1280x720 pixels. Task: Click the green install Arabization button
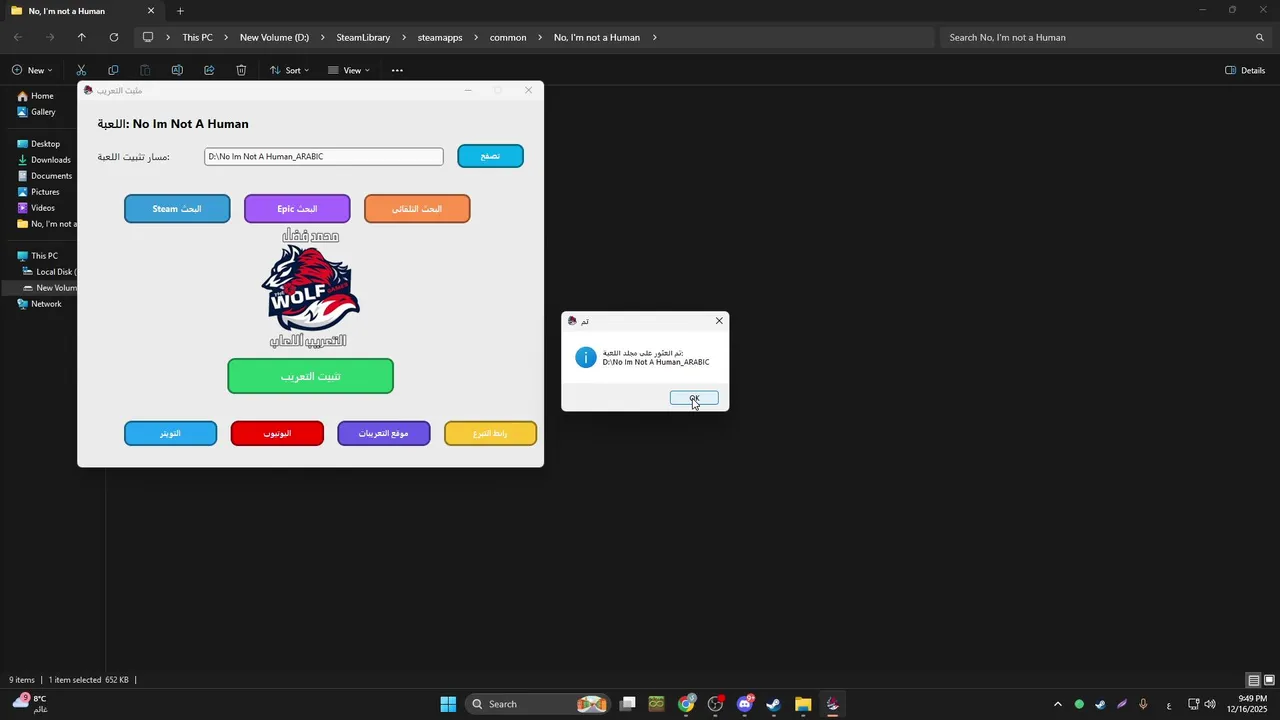[x=310, y=376]
